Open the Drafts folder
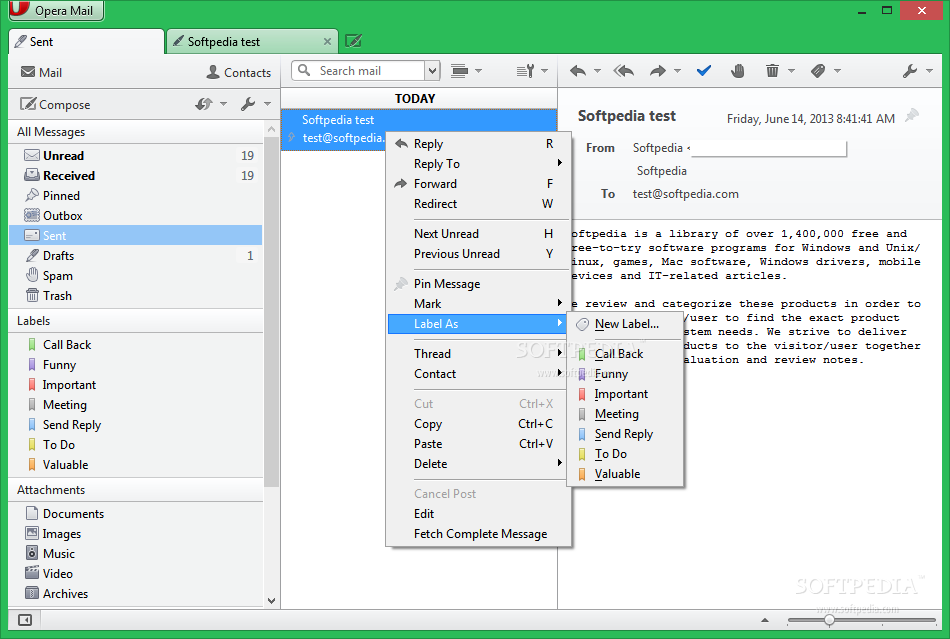Screen dimensions: 950x639 (x=136, y=256)
